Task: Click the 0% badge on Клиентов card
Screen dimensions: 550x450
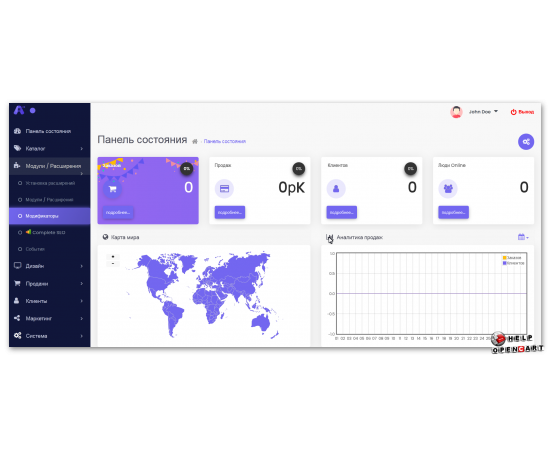Action: [410, 169]
